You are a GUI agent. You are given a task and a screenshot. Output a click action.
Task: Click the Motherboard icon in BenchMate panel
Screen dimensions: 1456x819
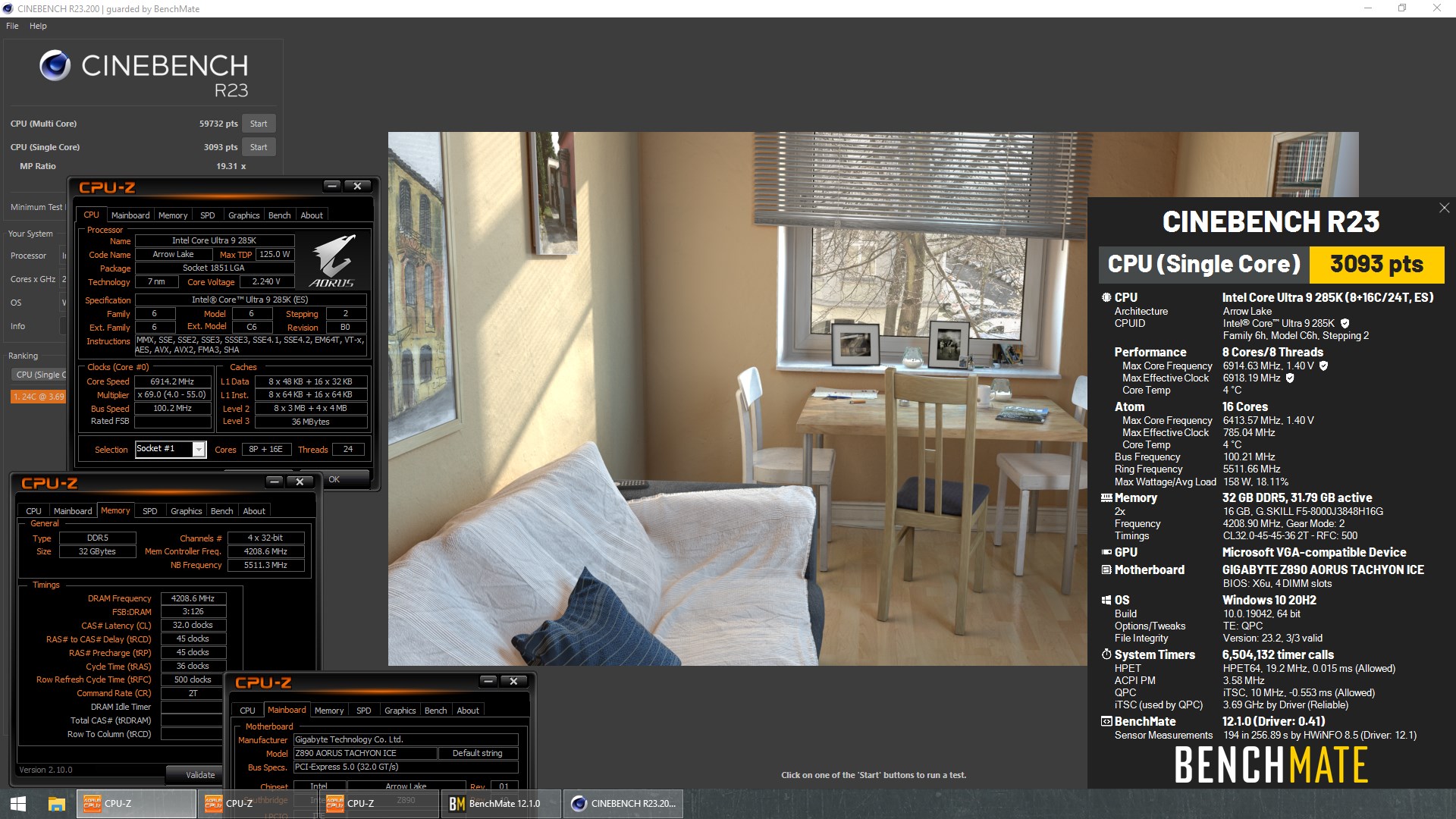[1106, 570]
